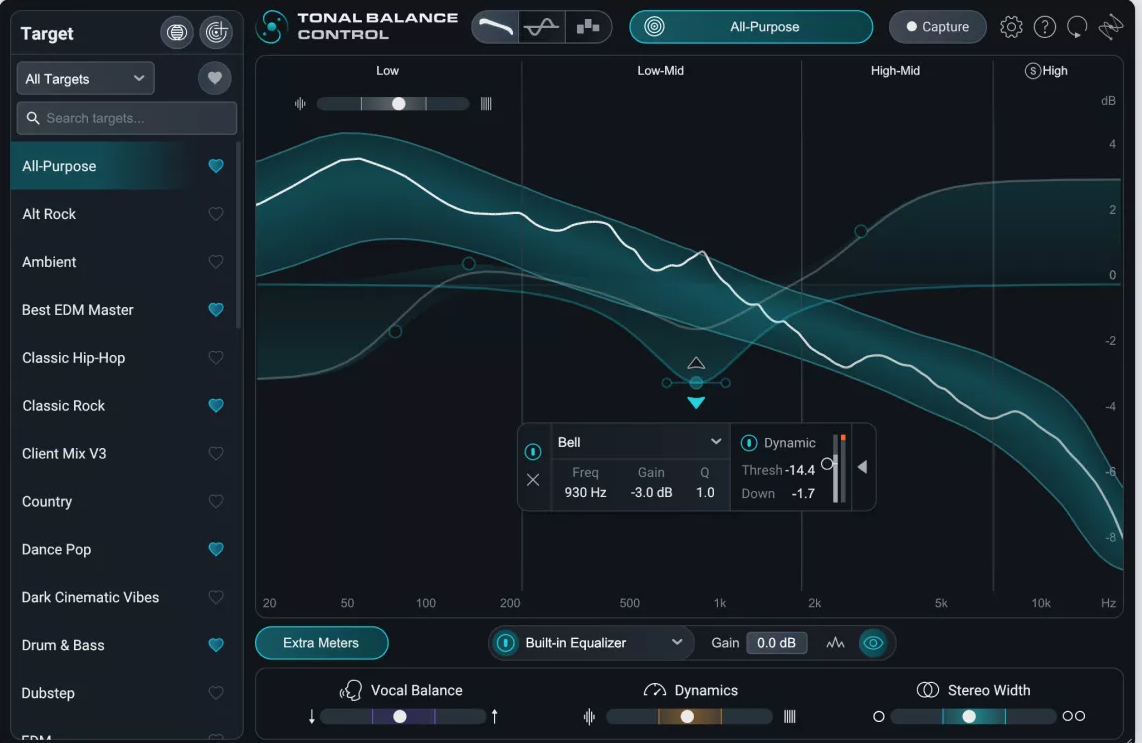Click the signal chain icon top right
The image size is (1142, 743).
click(1112, 26)
